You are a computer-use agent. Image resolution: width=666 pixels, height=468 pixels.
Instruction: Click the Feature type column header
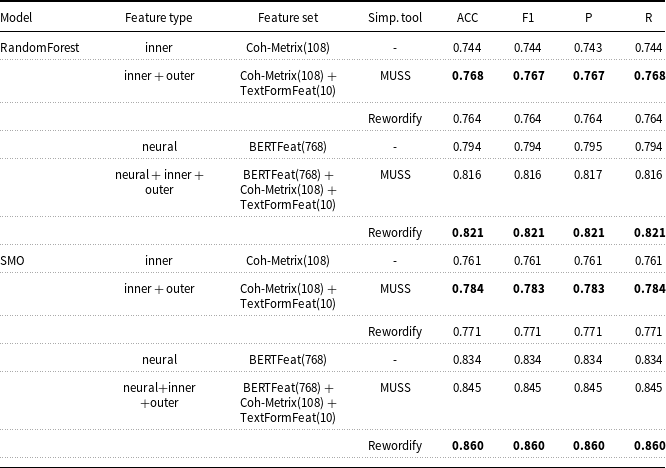click(x=158, y=18)
